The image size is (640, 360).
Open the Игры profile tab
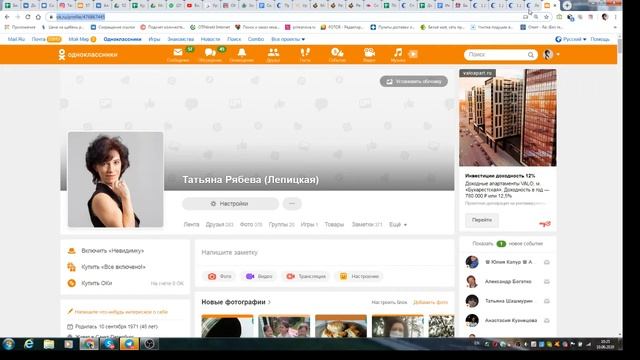(309, 224)
